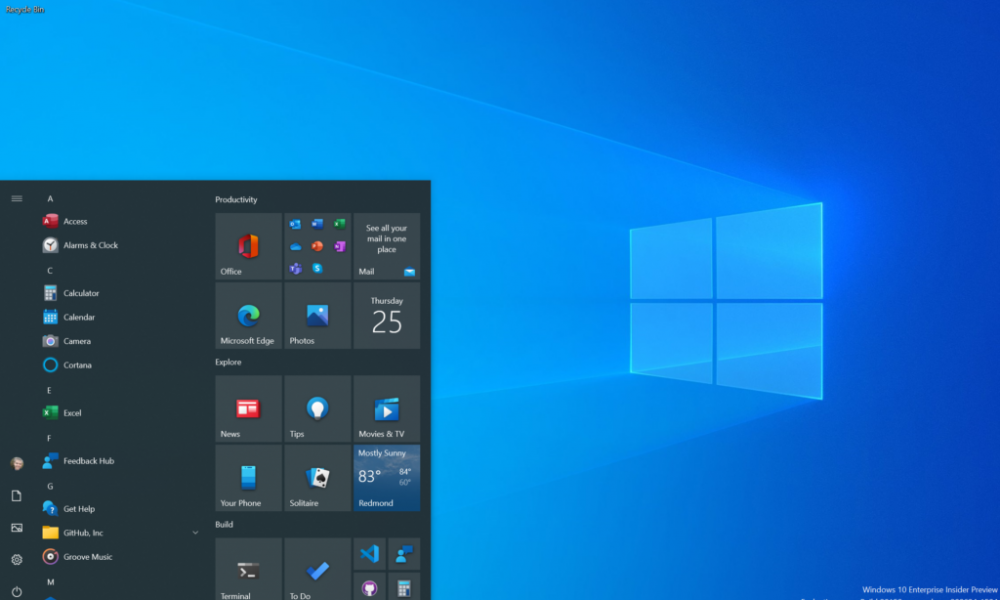Click the letter M header in app list

[x=50, y=582]
